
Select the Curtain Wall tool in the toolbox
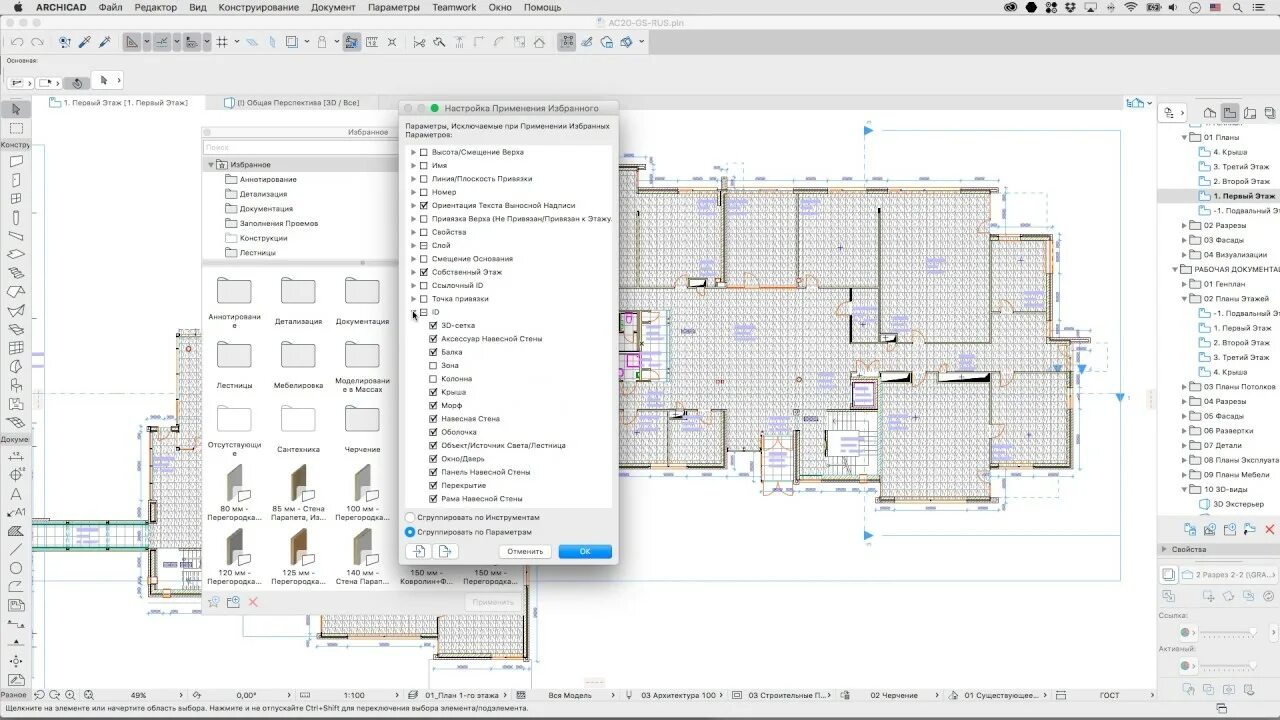pyautogui.click(x=16, y=348)
